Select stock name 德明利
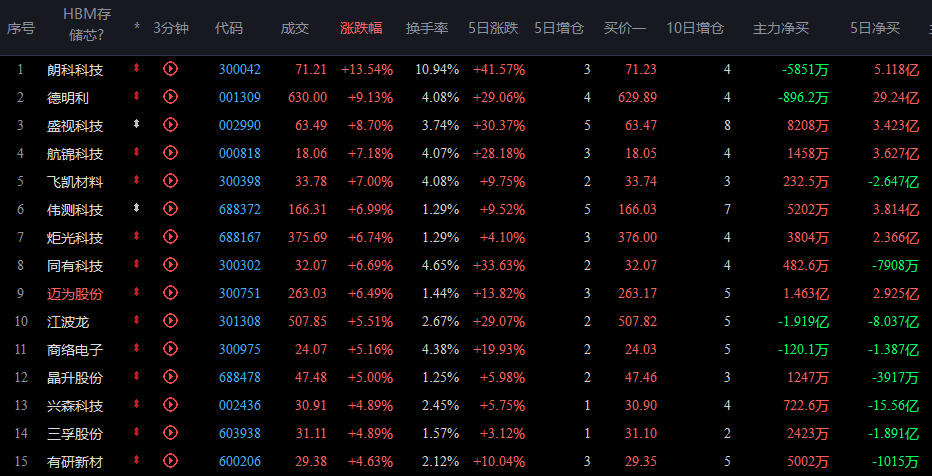 tap(68, 98)
